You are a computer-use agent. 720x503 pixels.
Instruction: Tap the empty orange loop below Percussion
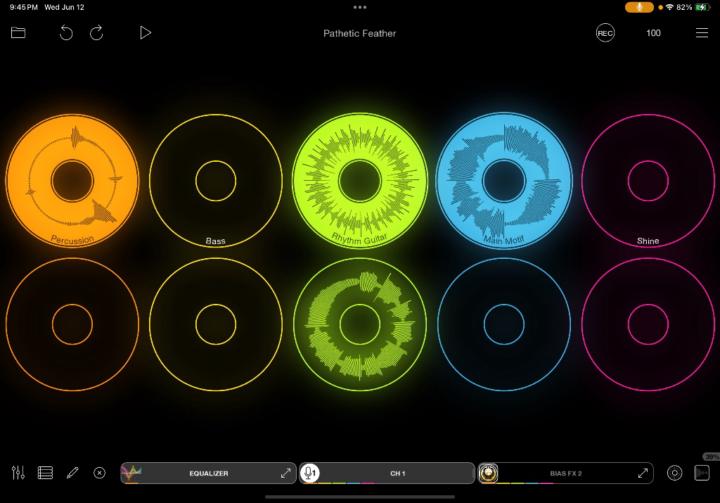(x=72, y=324)
